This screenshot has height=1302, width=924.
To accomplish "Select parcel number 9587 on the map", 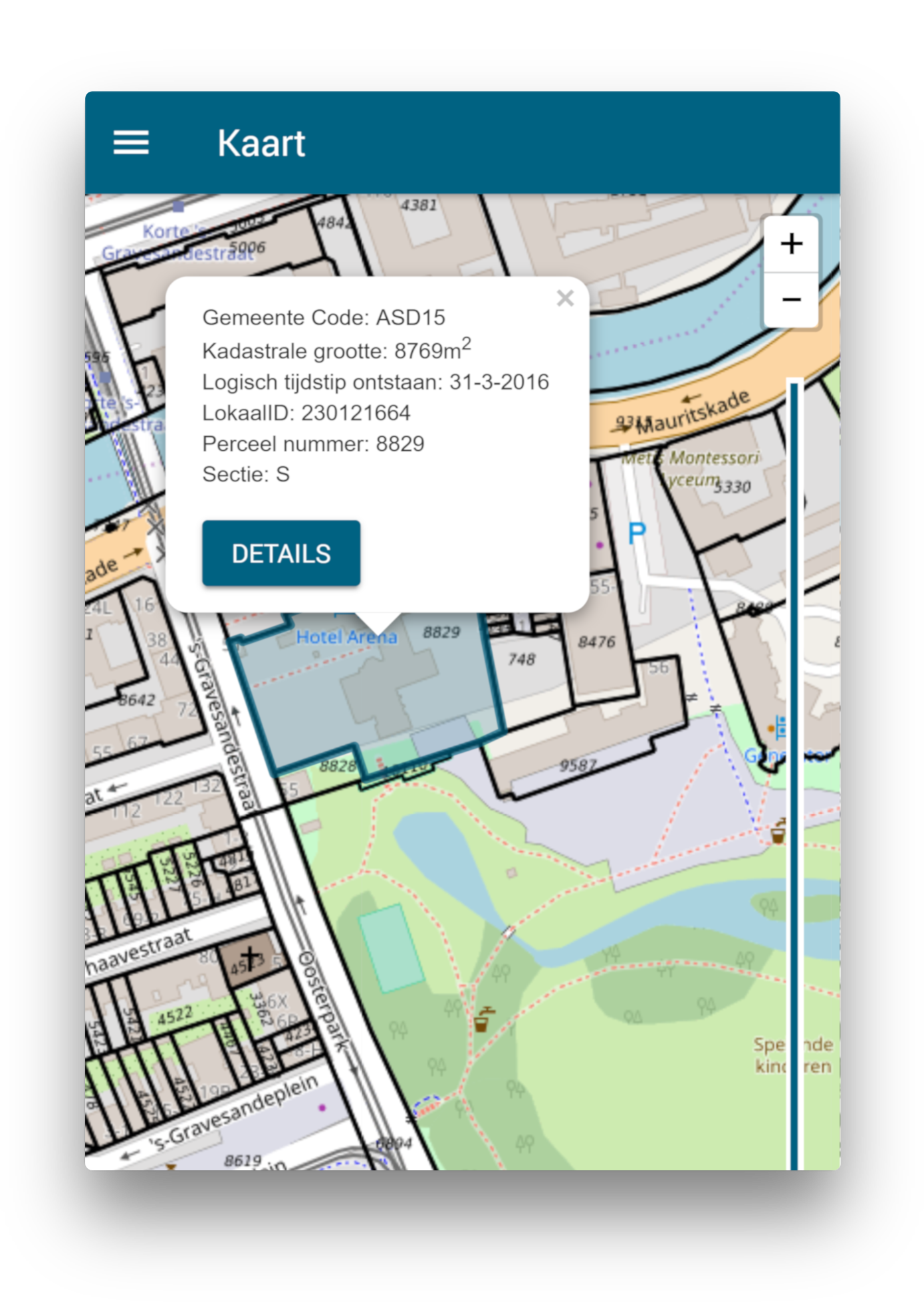I will 578,765.
